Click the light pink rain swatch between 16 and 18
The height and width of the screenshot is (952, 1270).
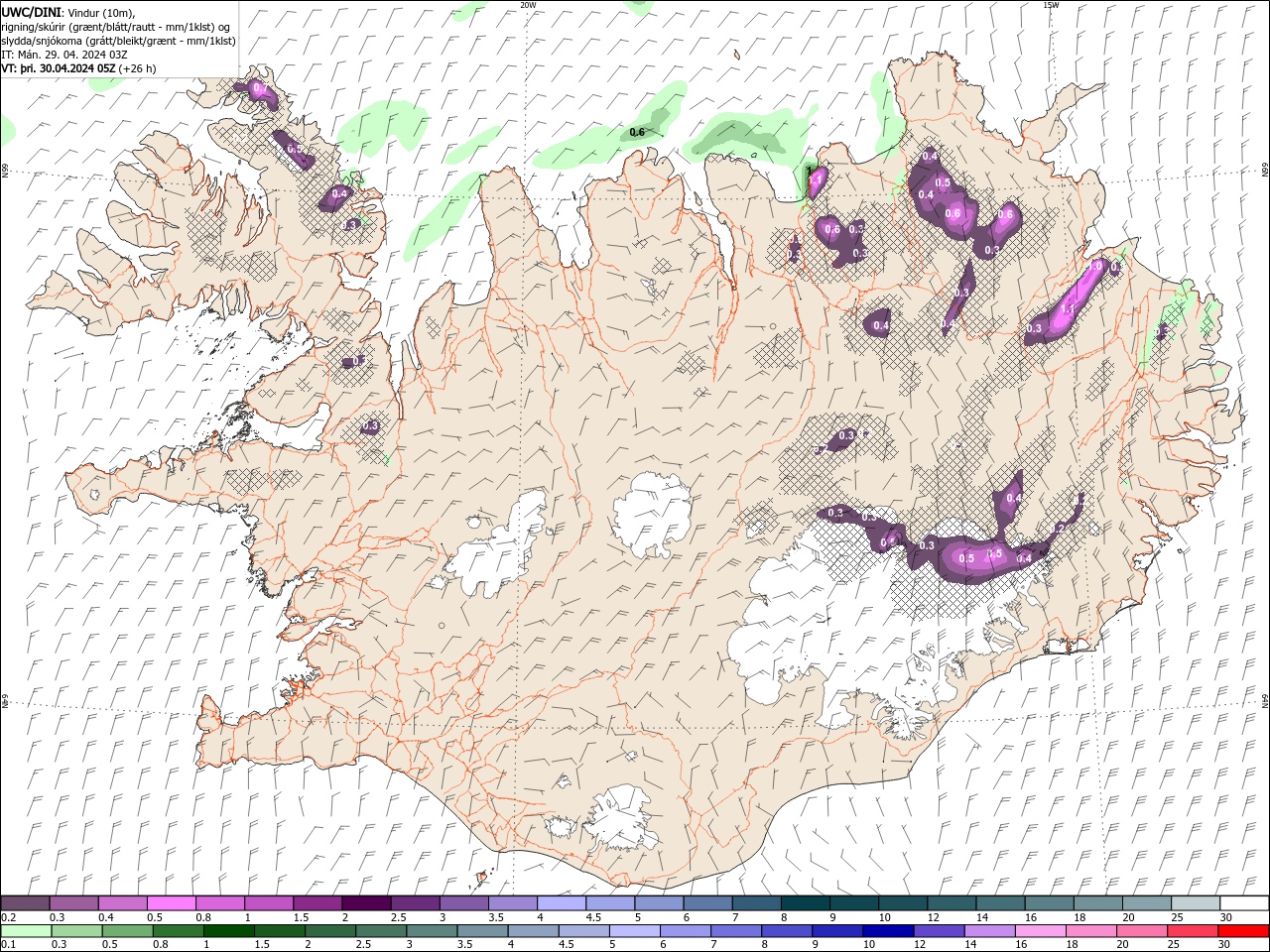[1040, 931]
